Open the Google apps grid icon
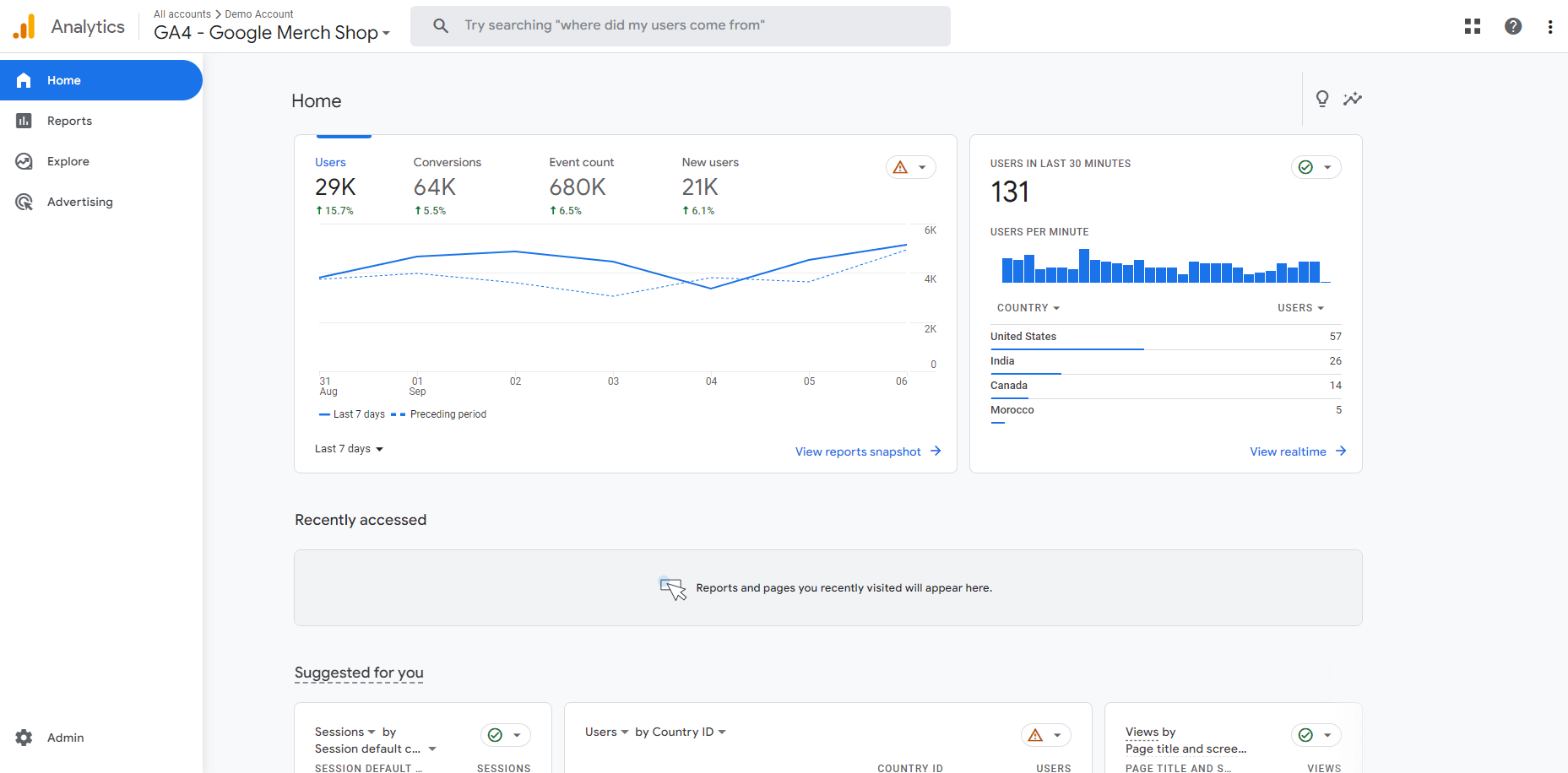 1473,26
